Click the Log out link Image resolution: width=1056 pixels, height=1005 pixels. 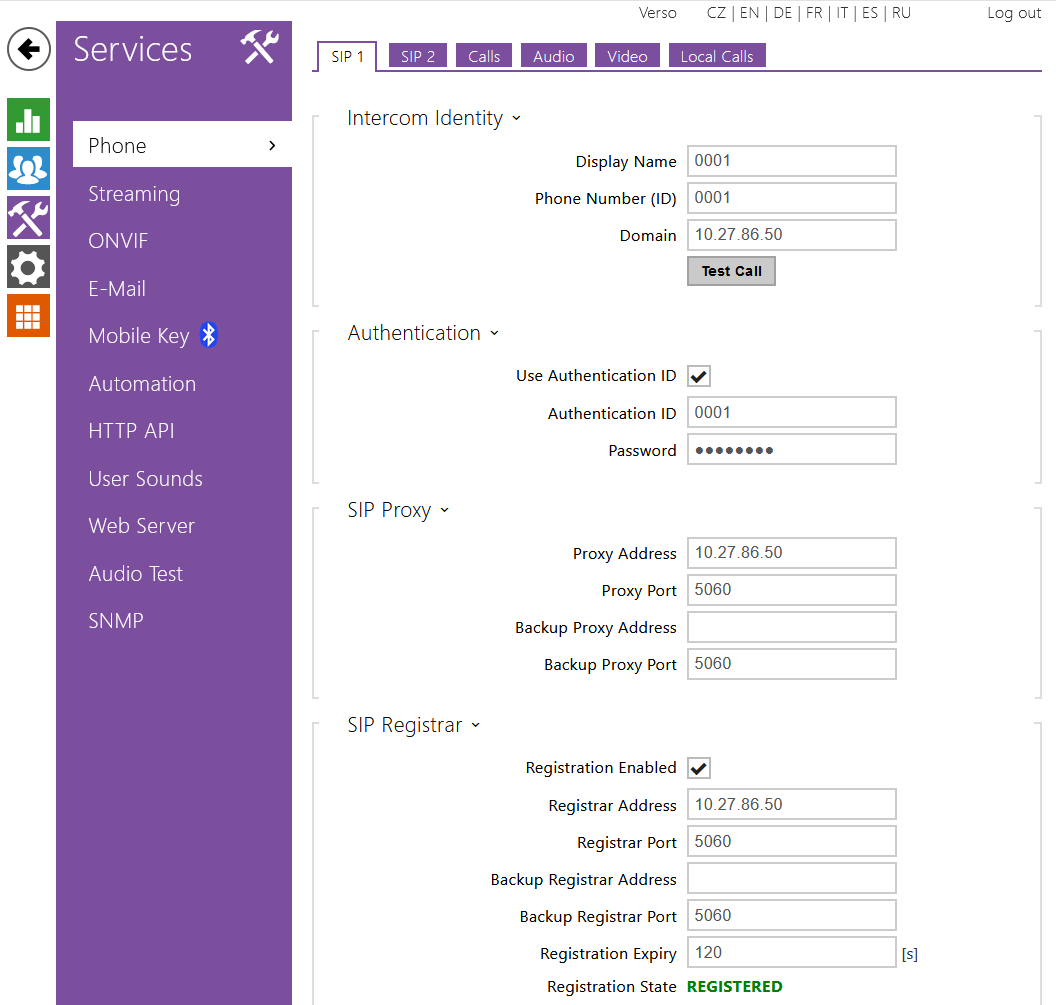(1014, 13)
